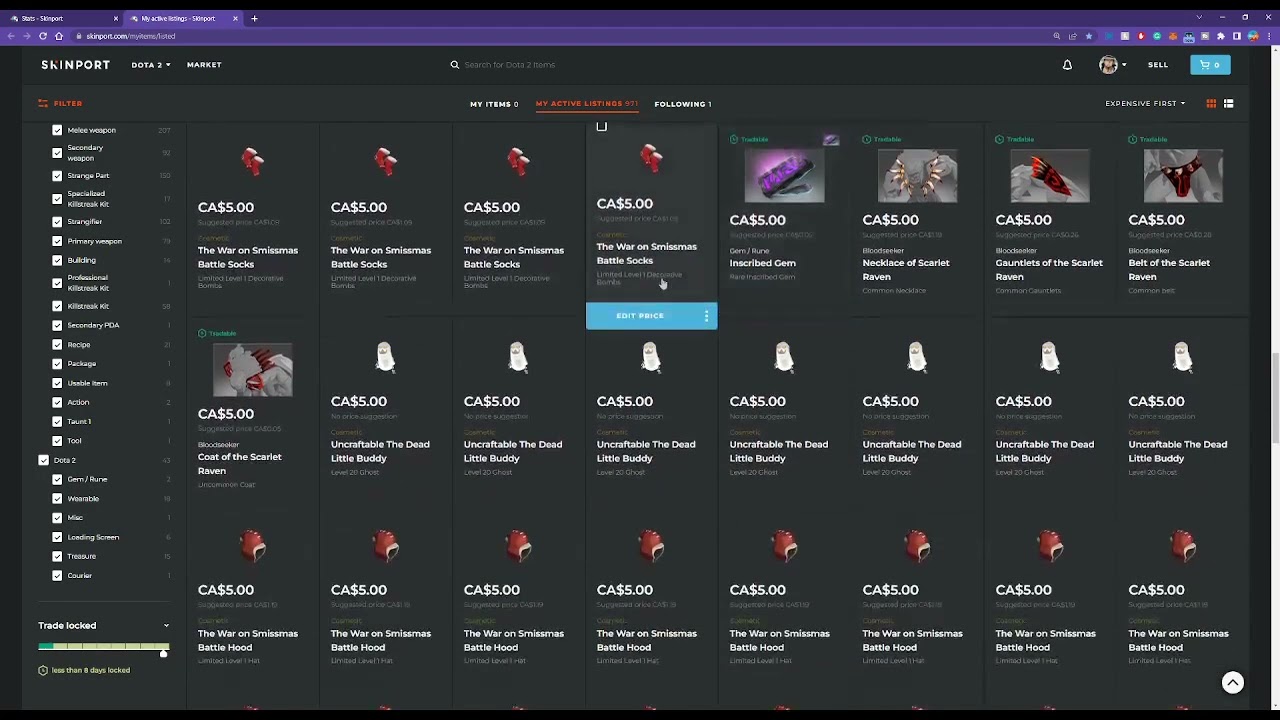Toggle the Secondary PDA checkbox

(57, 325)
